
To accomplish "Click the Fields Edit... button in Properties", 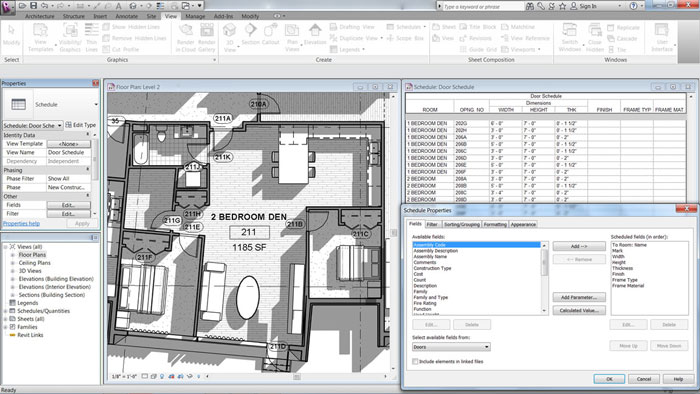I will tap(68, 205).
